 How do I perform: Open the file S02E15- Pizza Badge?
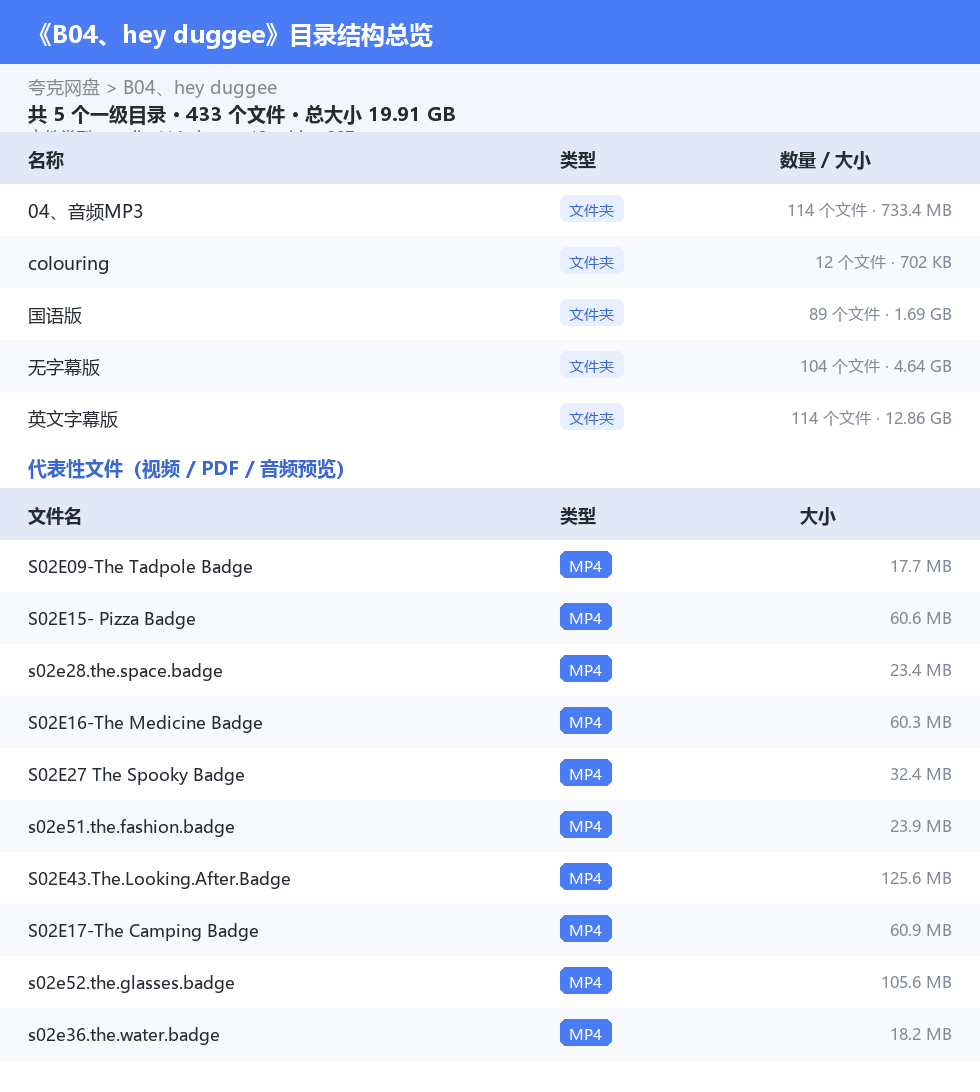(111, 619)
